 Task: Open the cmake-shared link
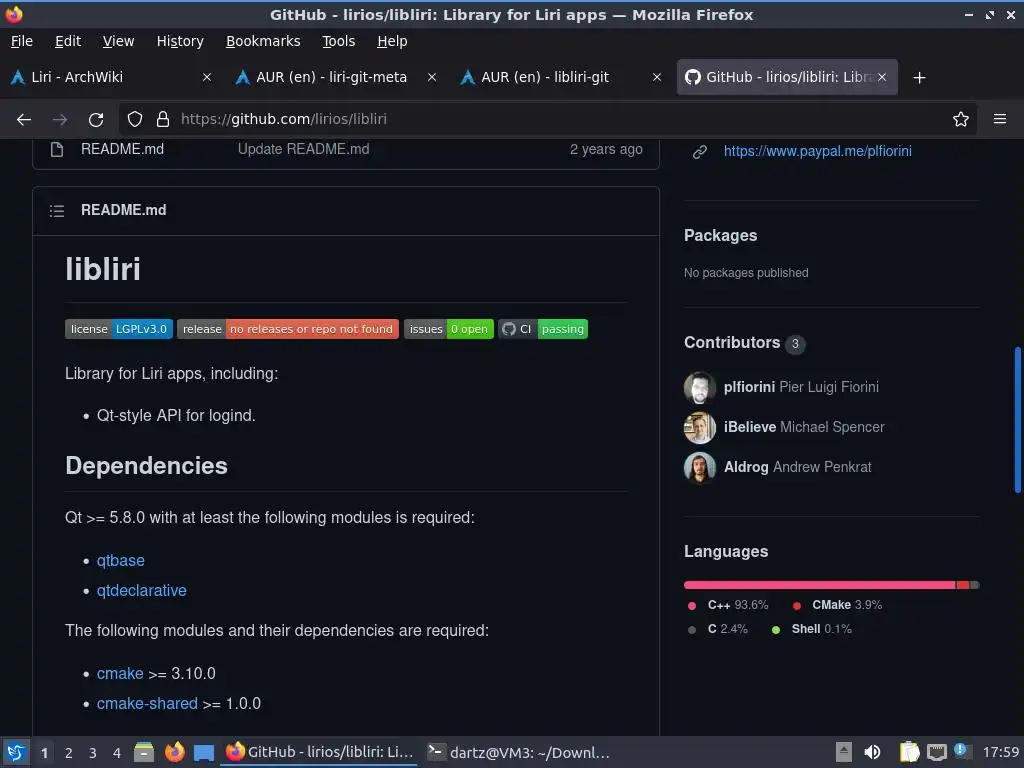pyautogui.click(x=147, y=704)
